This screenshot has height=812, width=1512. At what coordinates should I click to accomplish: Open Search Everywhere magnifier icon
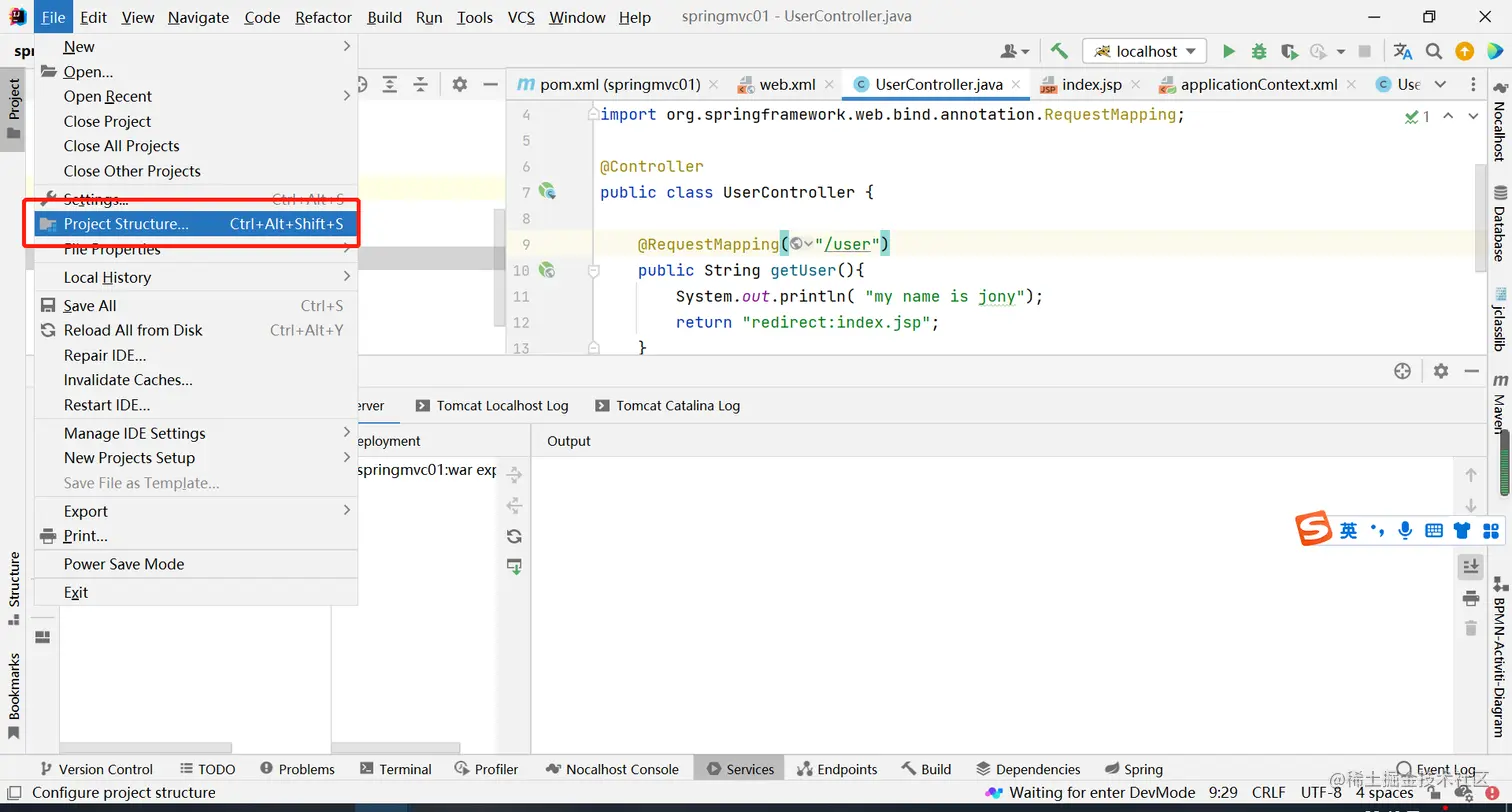(x=1434, y=51)
